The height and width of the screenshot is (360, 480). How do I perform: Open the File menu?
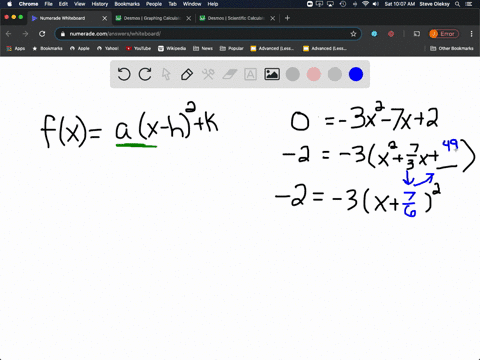point(49,4)
